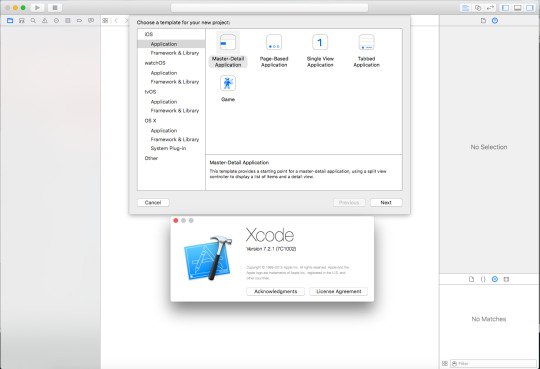Screen dimensions: 540x369
Task: Close the About Xcode window
Action: pos(176,221)
